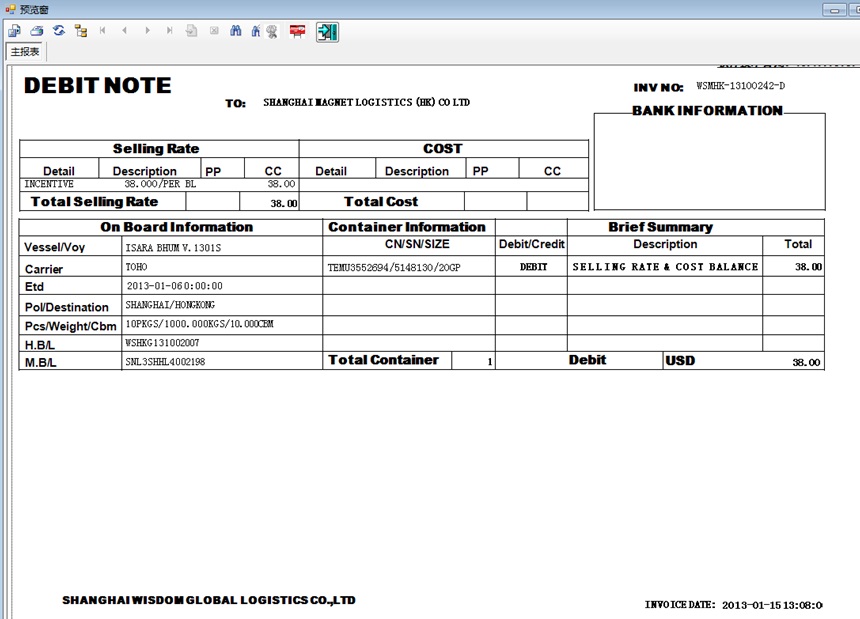
Task: Click the red billboard toolbar icon
Action: tap(297, 31)
